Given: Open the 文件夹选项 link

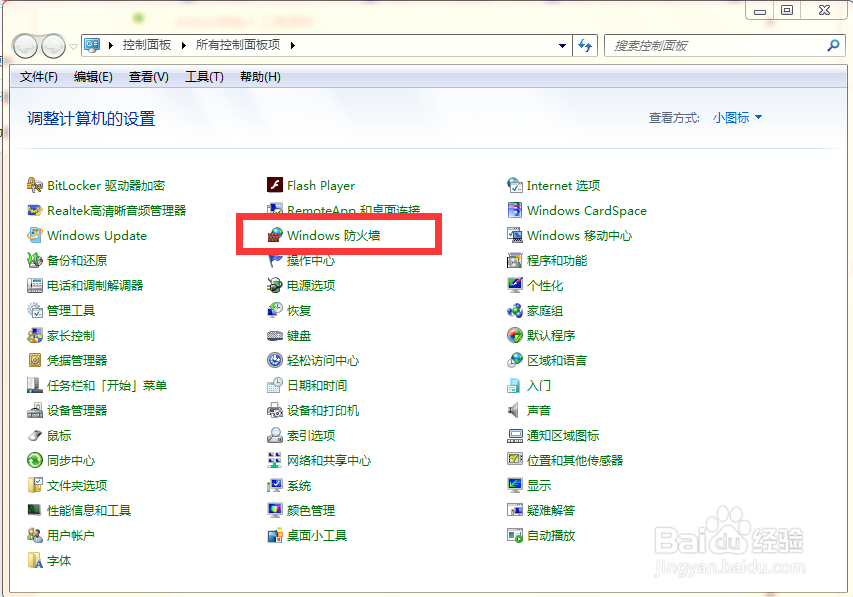Looking at the screenshot, I should [77, 486].
